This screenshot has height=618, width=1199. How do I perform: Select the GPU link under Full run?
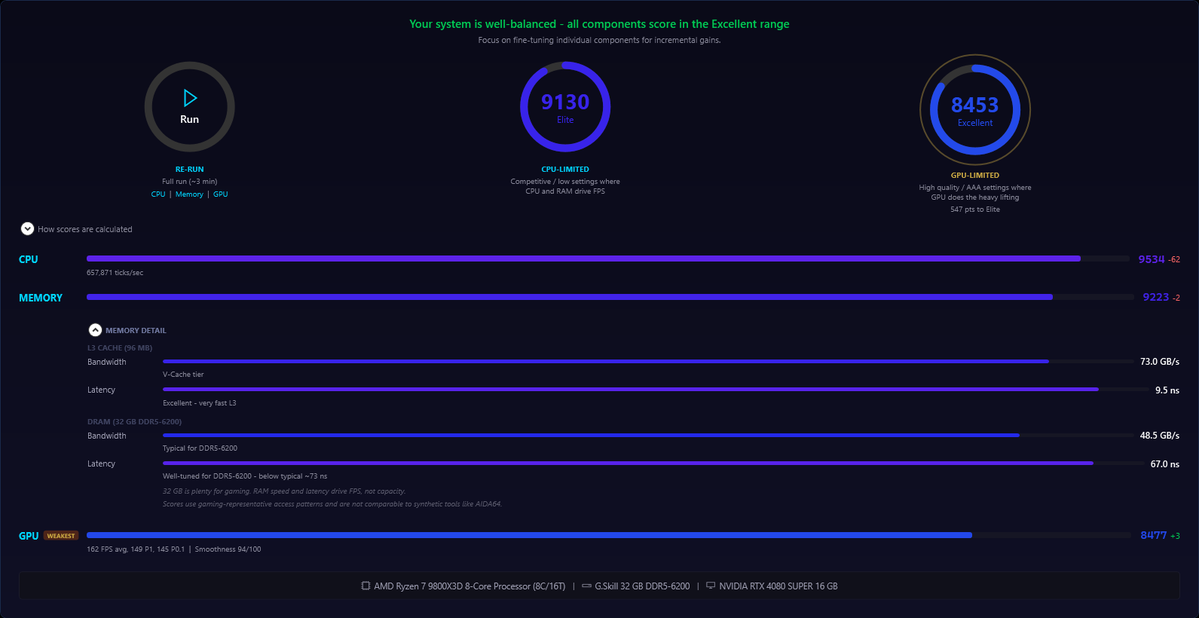click(x=220, y=194)
